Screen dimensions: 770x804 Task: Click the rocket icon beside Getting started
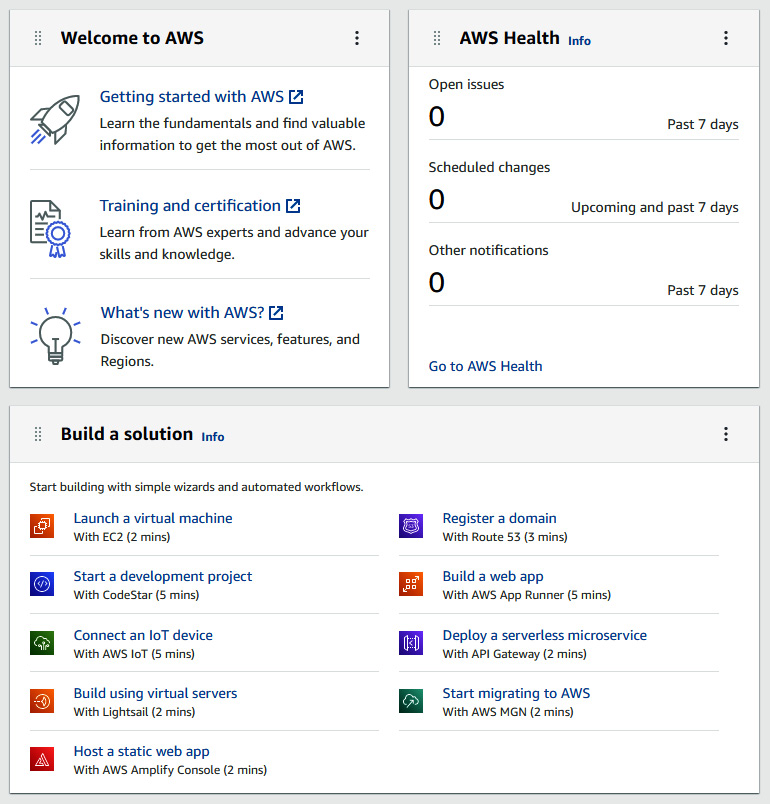[55, 119]
